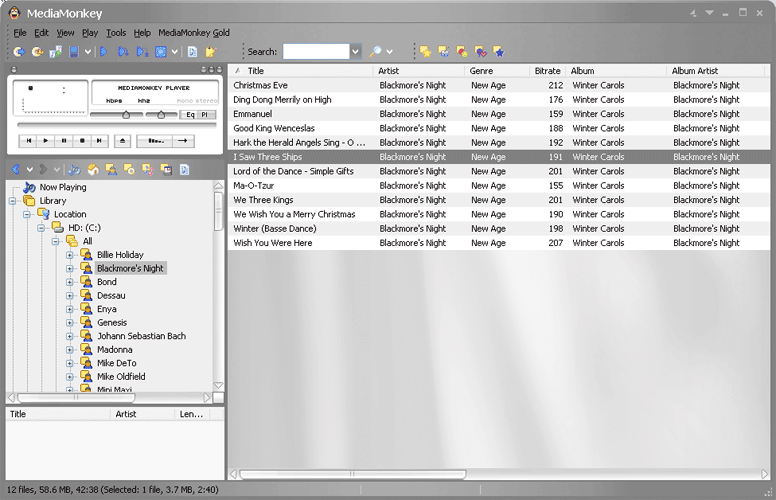Screen dimensions: 776x500
Task: Open the dropdown after the blue square icon
Action: tap(175, 51)
